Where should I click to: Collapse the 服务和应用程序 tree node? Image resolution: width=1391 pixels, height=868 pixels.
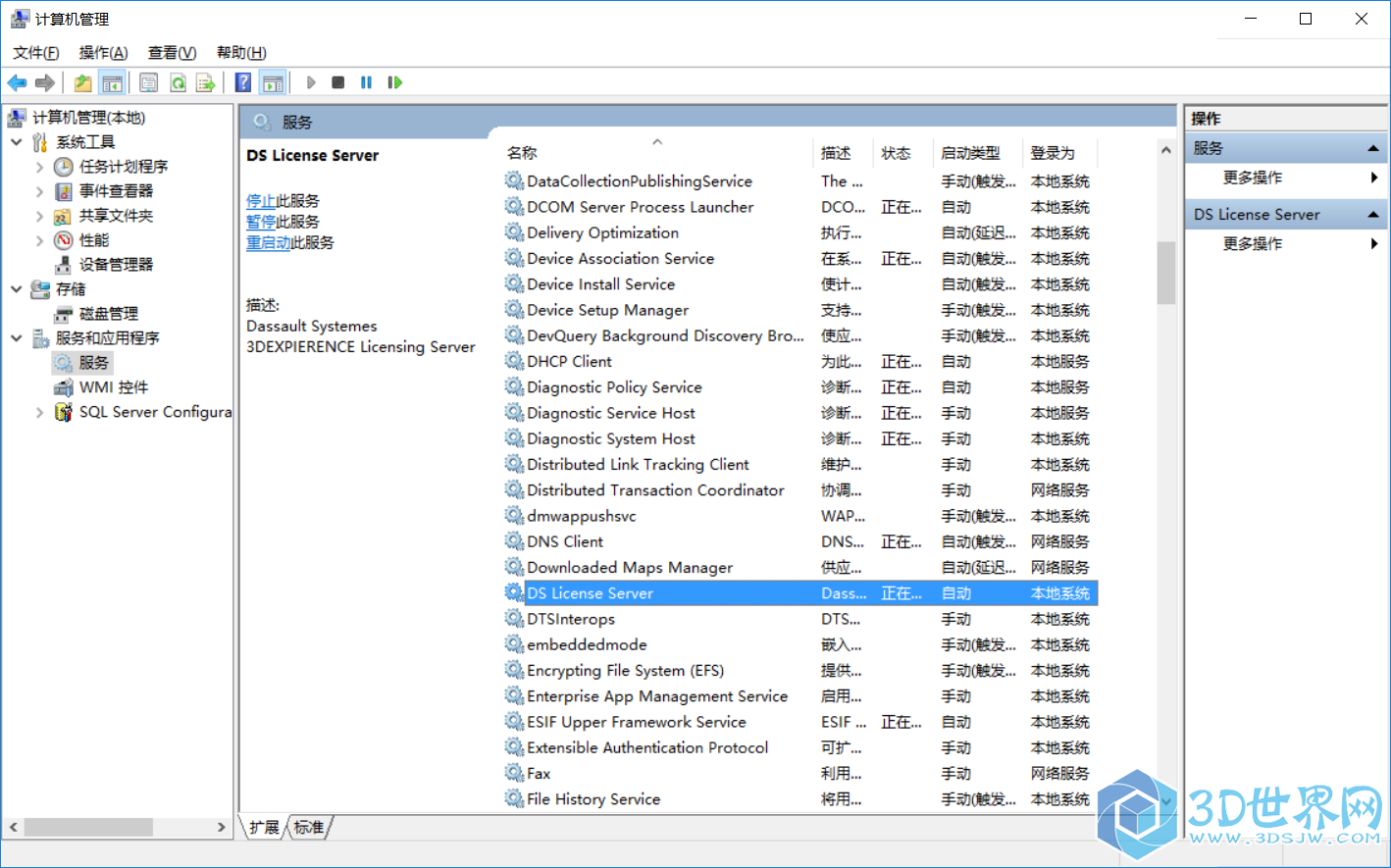coord(17,338)
